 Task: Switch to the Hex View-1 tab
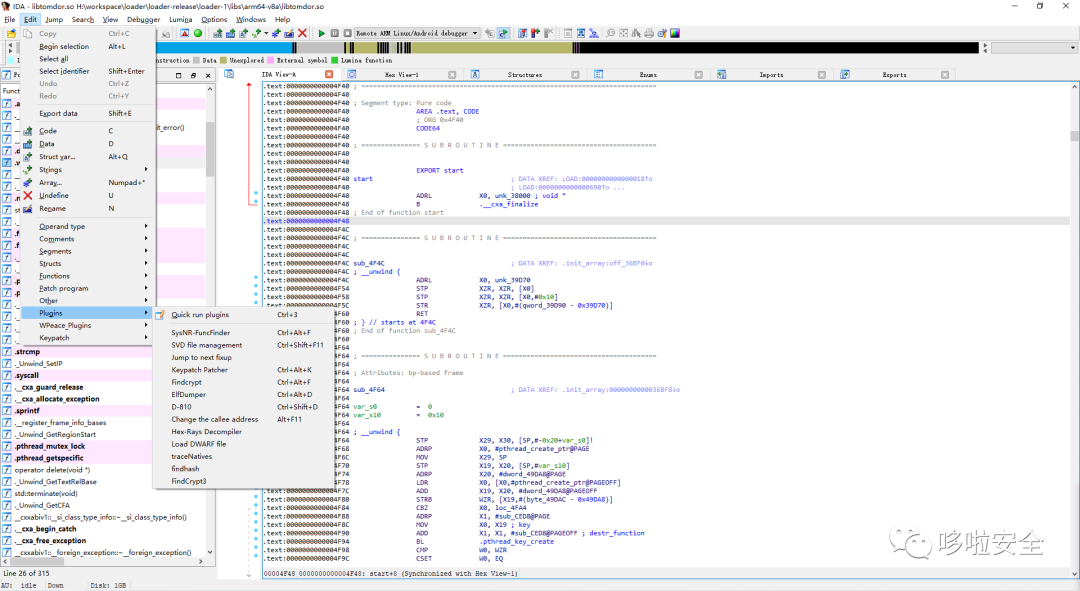click(401, 75)
